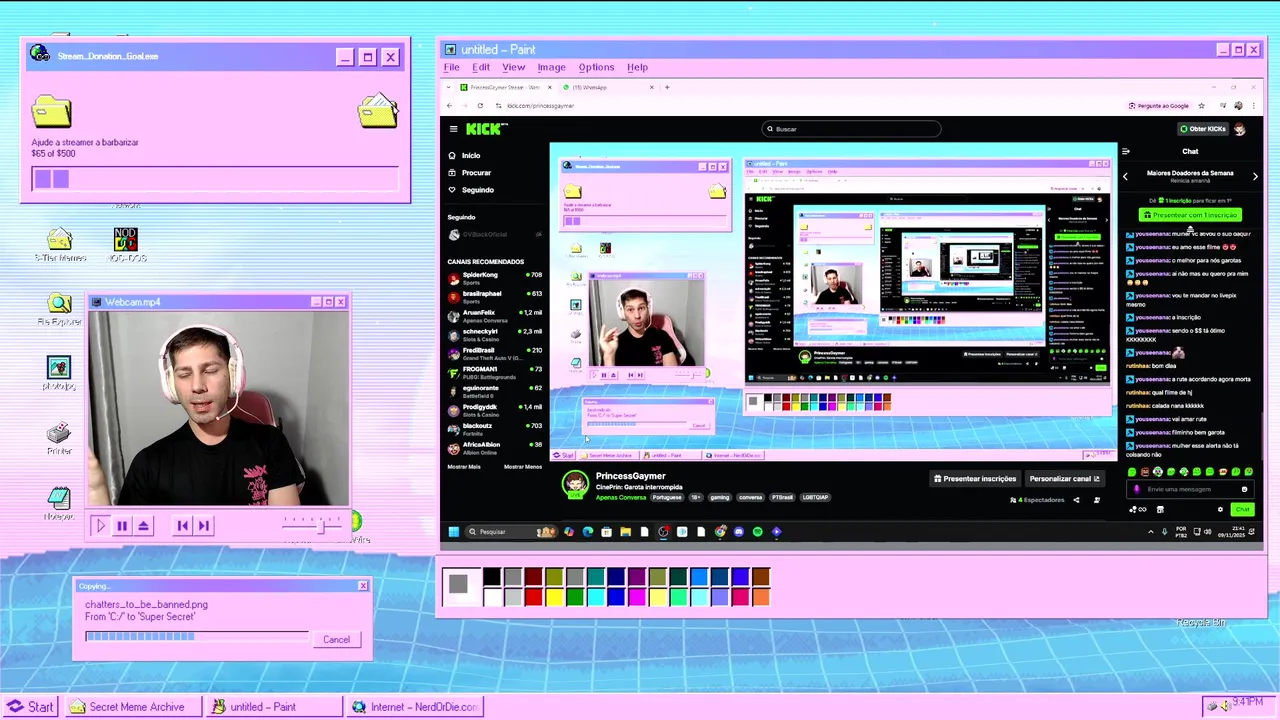The height and width of the screenshot is (720, 1280).
Task: Close the Copying dialog
Action: pyautogui.click(x=363, y=586)
